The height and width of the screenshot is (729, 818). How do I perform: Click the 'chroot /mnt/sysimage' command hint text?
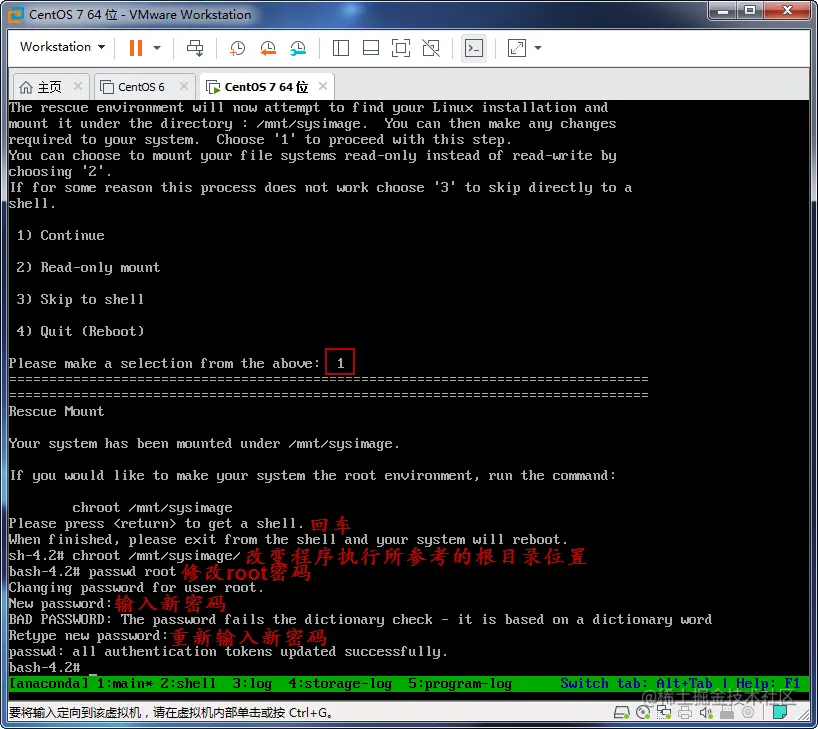[x=152, y=507]
